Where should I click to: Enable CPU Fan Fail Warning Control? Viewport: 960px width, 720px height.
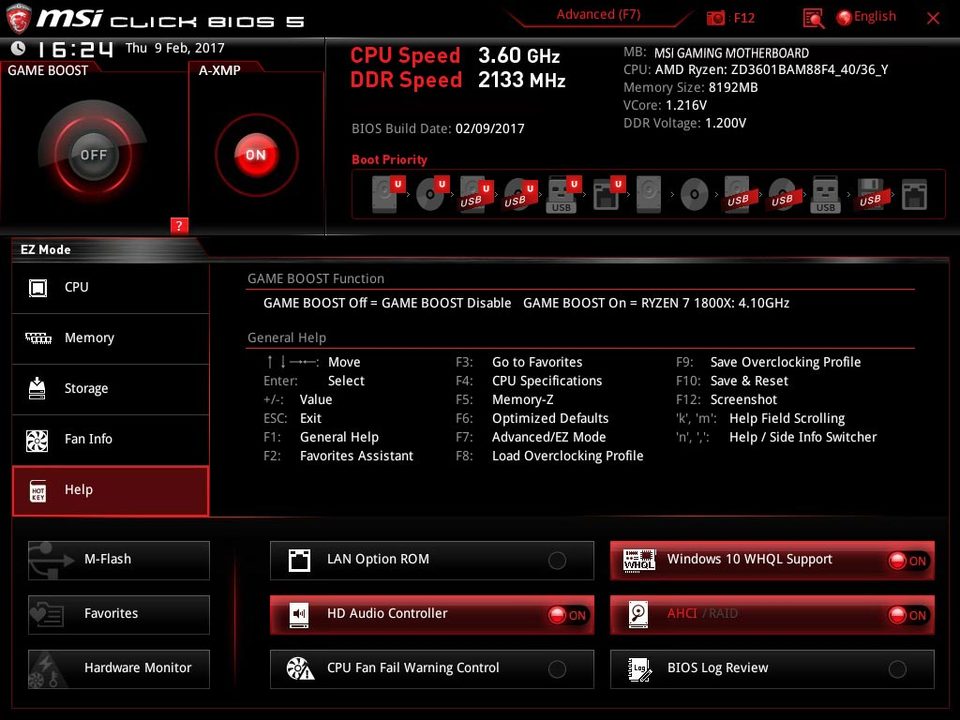432,669
